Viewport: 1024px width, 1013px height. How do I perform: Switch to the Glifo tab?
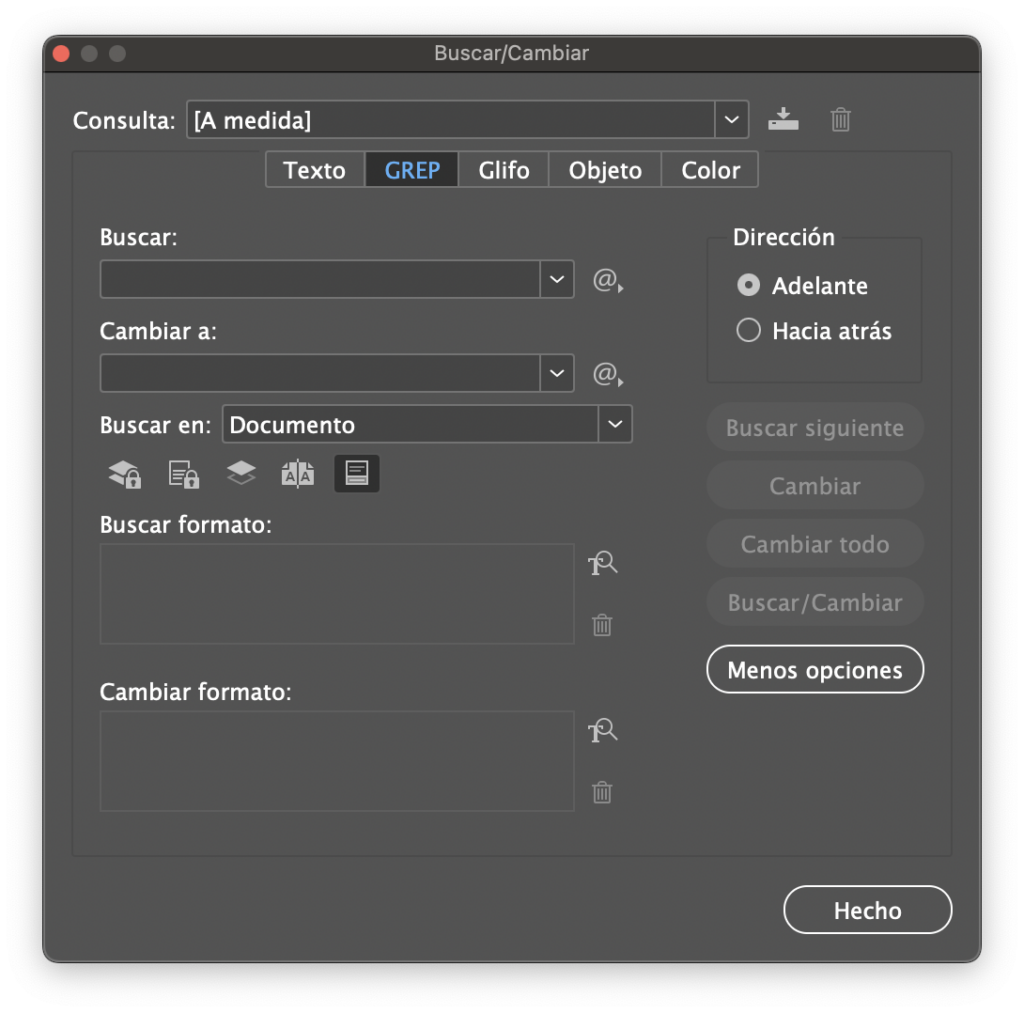tap(504, 170)
